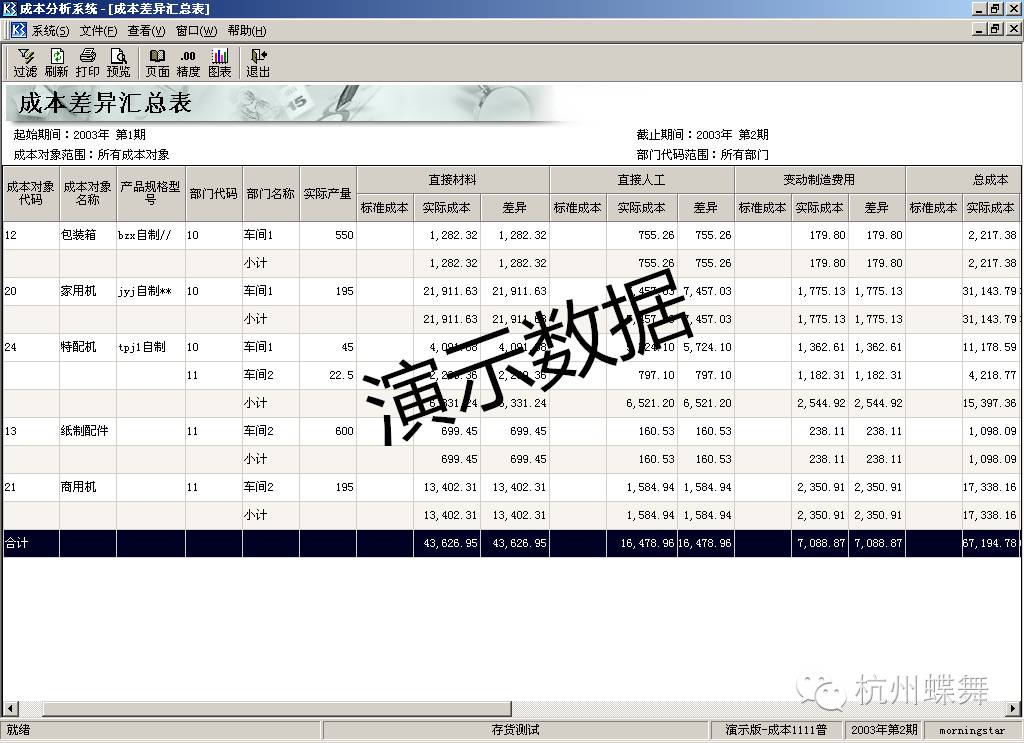Click the 刷新 (Refresh) icon to reload data

click(55, 61)
